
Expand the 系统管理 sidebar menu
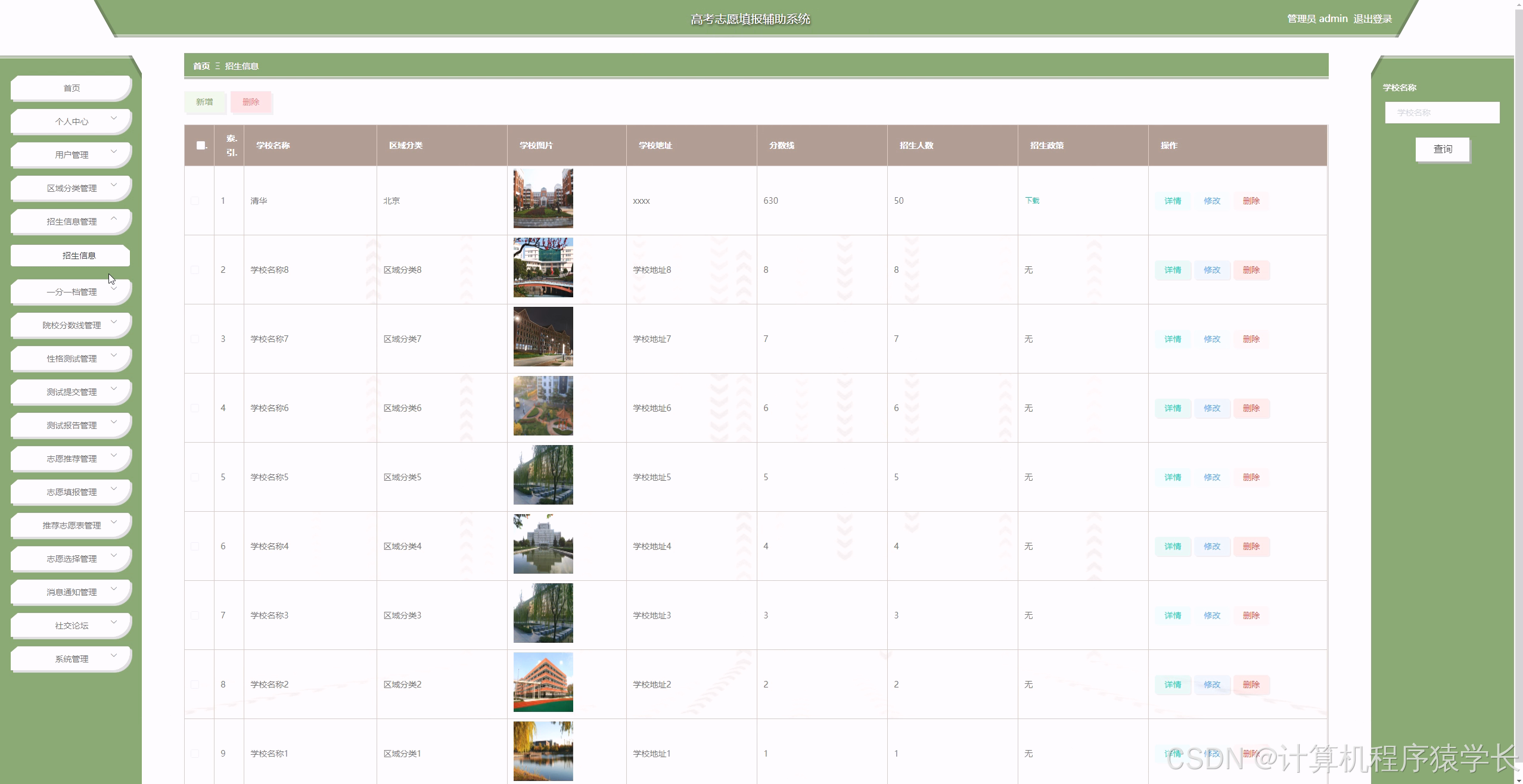(72, 659)
